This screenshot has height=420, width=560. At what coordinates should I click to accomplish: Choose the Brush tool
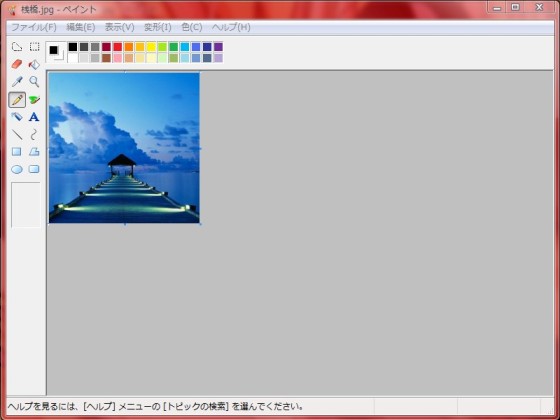(x=34, y=100)
